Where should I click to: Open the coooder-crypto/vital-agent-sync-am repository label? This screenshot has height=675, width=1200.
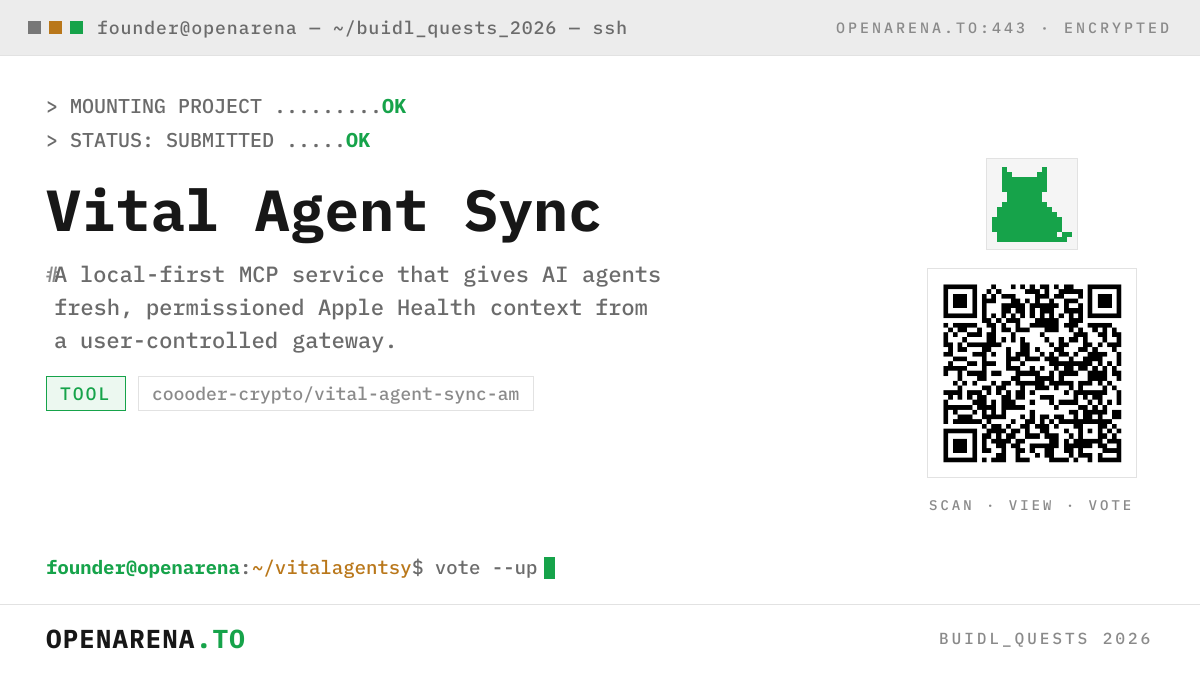[336, 394]
